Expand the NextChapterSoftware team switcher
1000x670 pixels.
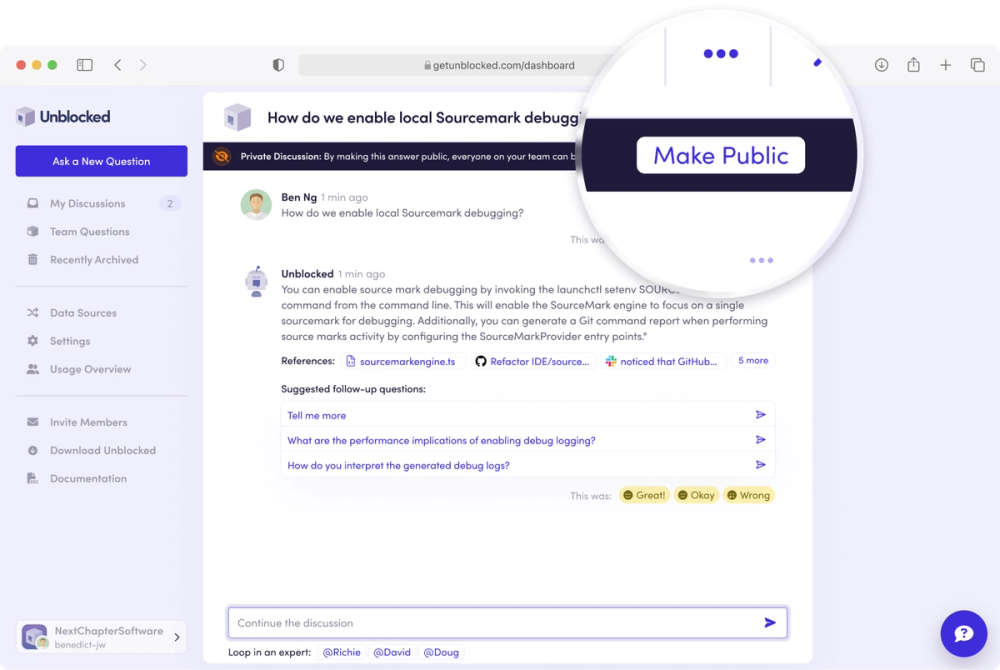101,637
